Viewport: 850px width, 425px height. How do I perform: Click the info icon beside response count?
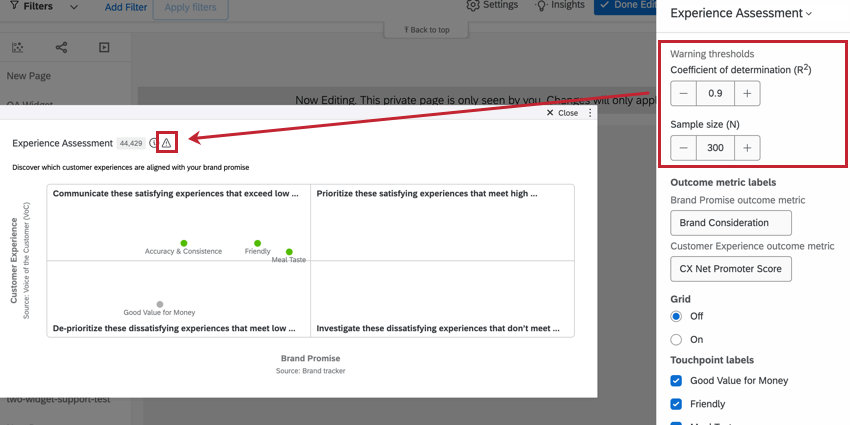click(153, 143)
